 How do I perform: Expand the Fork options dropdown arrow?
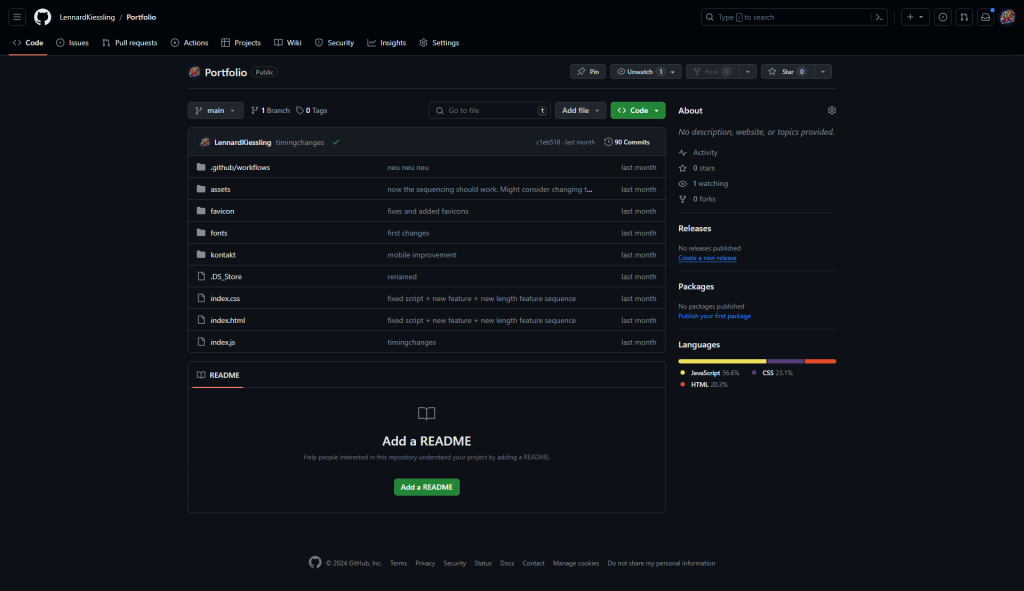(x=748, y=72)
